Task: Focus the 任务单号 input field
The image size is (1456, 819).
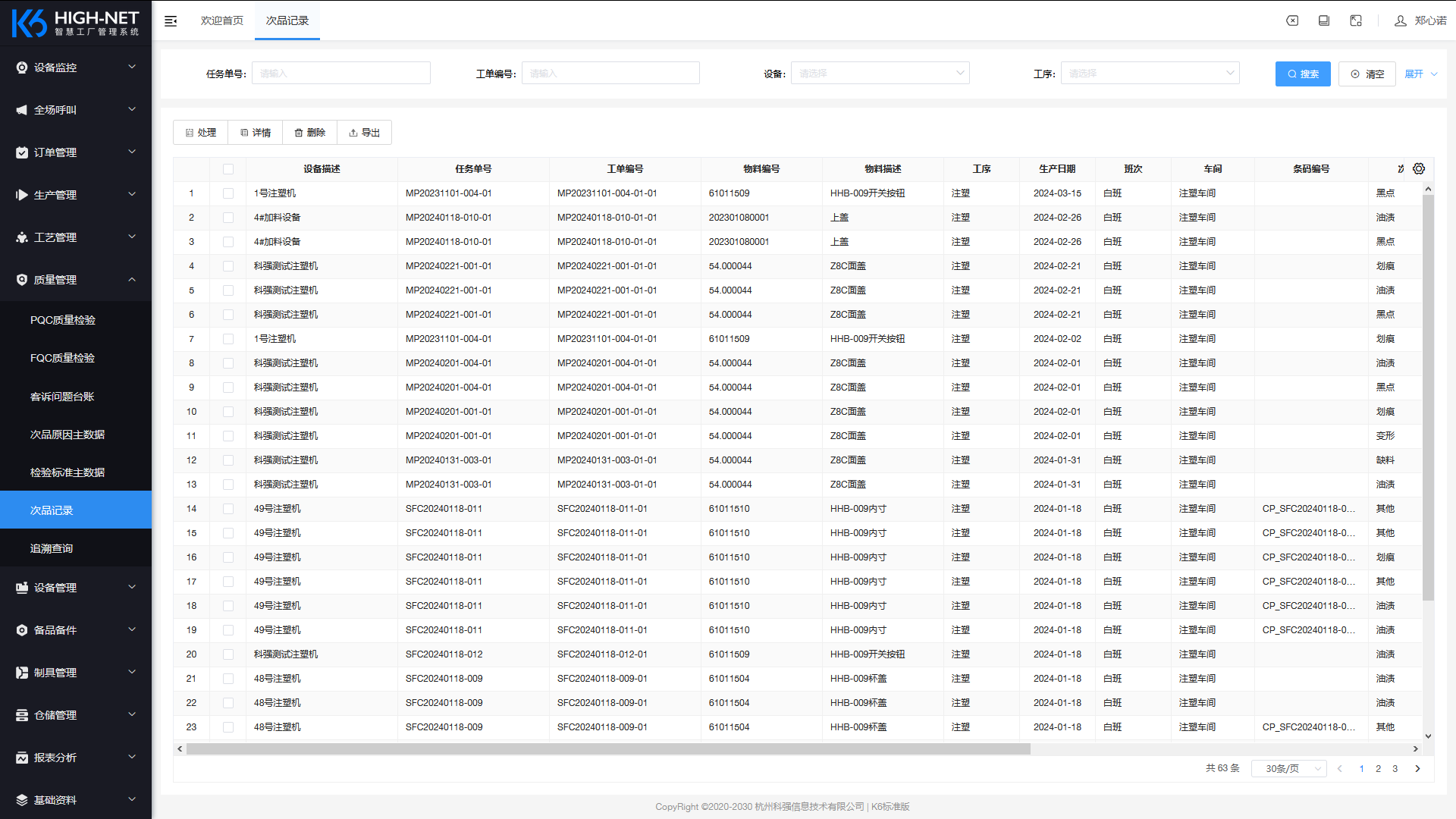Action: [x=340, y=74]
